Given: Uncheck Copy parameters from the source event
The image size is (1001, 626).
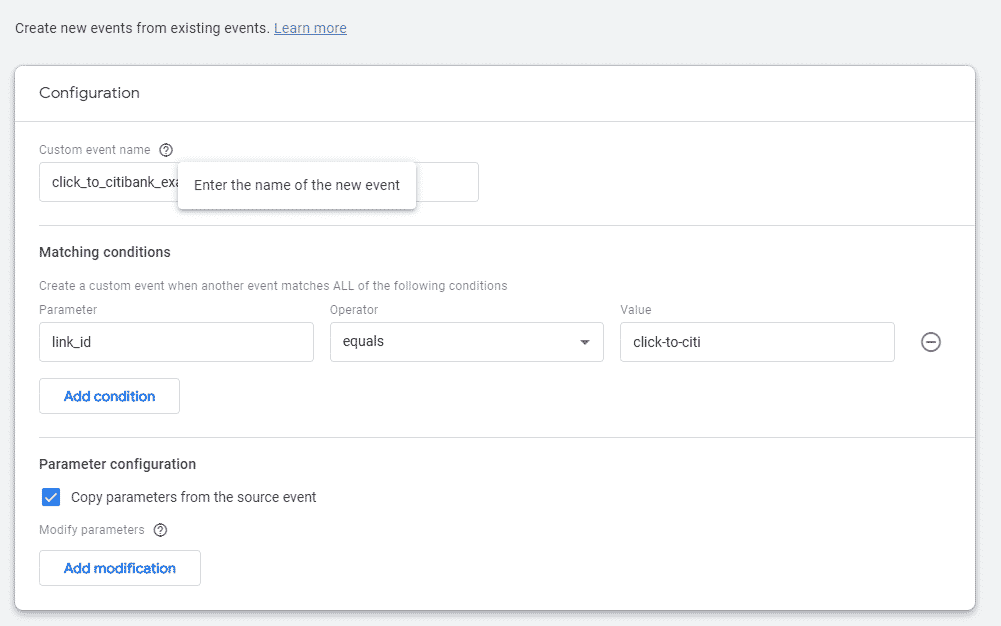Looking at the screenshot, I should [x=51, y=497].
